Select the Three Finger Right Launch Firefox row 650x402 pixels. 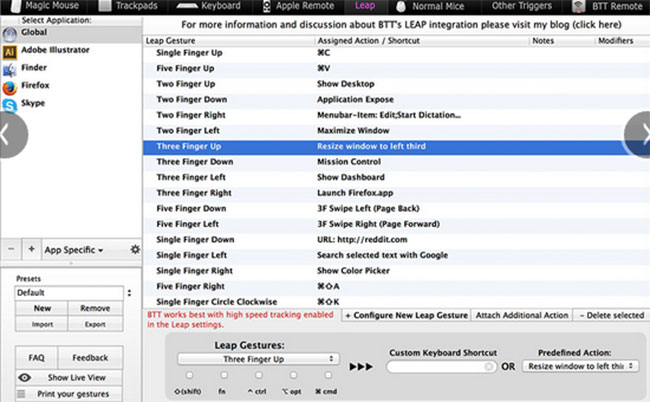(x=396, y=193)
